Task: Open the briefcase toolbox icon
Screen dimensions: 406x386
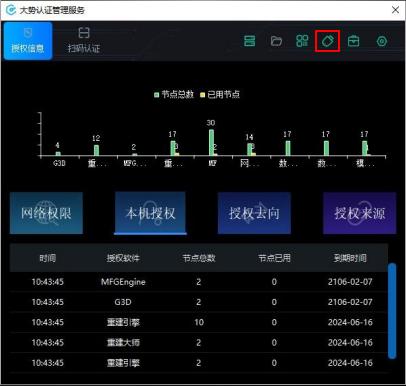Action: click(x=353, y=41)
